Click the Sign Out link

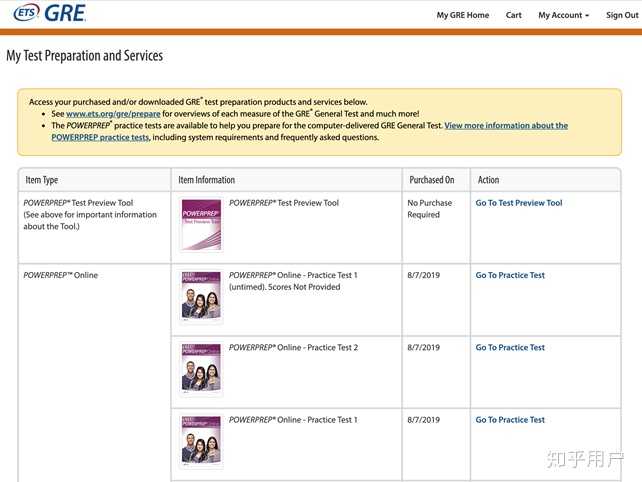click(621, 15)
